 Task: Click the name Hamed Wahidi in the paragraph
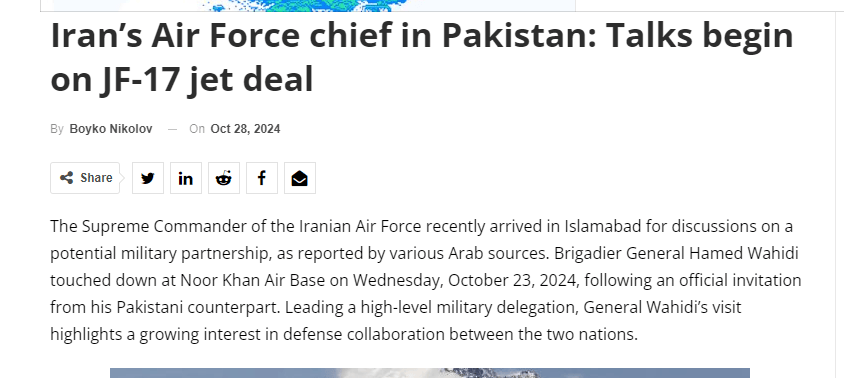point(736,253)
